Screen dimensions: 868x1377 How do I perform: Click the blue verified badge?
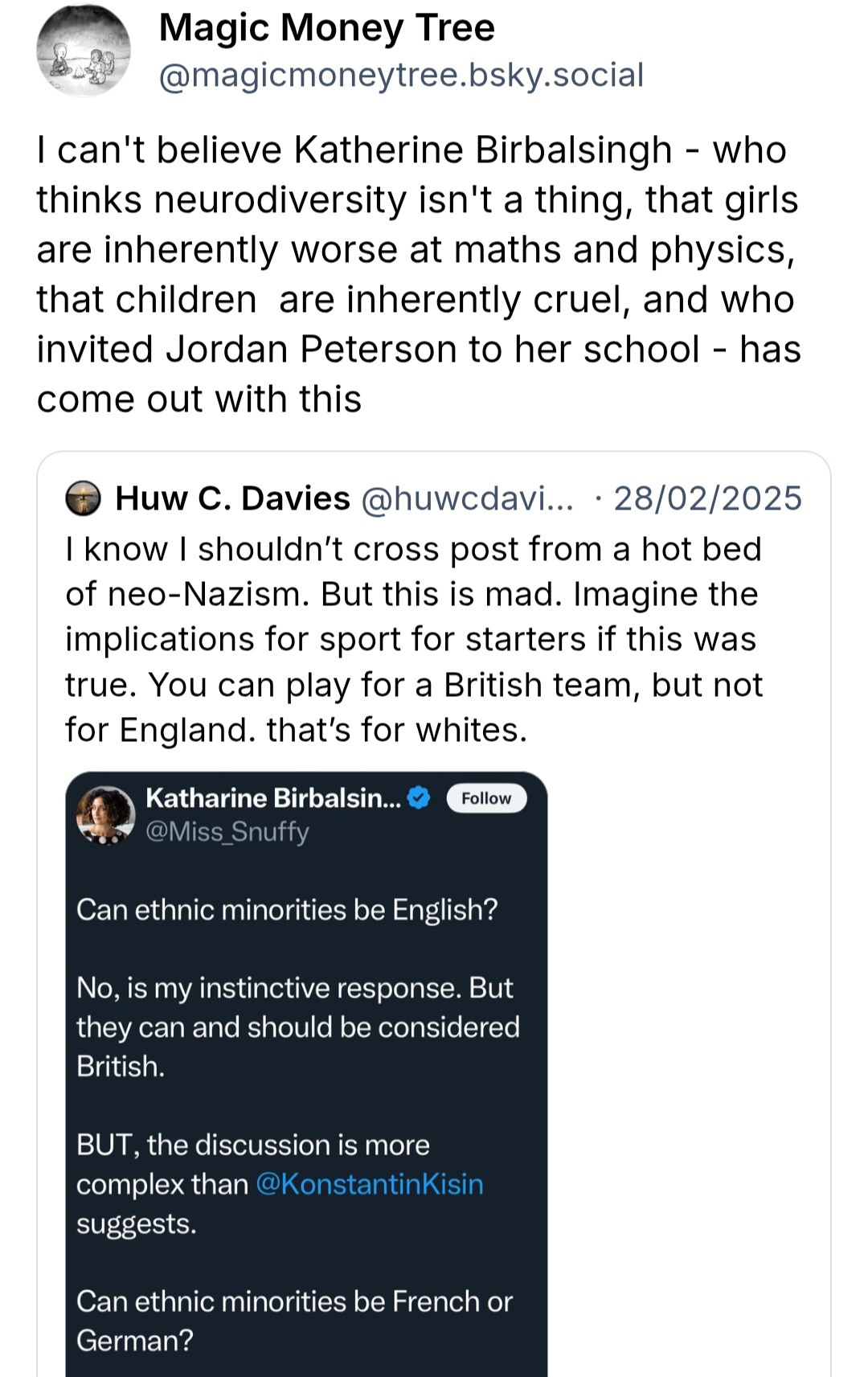[x=419, y=797]
